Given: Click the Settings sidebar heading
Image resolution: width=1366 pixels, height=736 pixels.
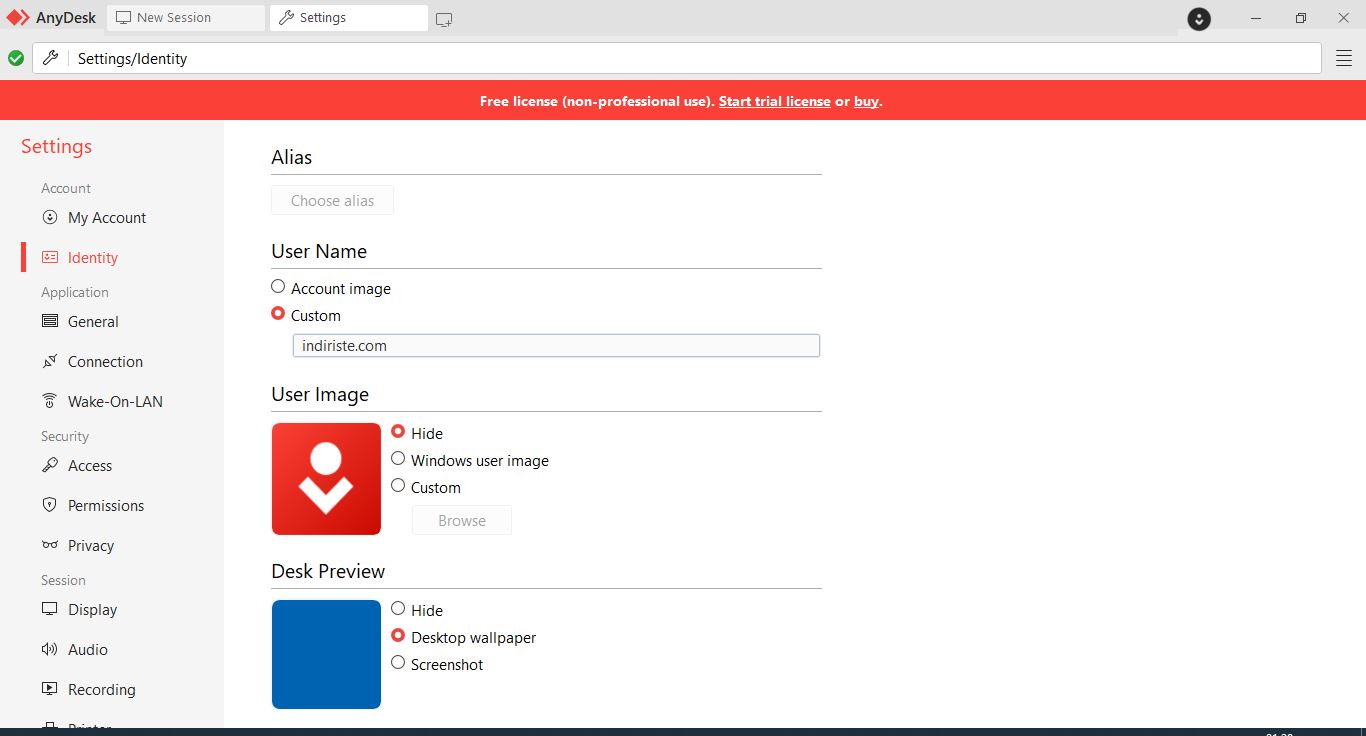Looking at the screenshot, I should pyautogui.click(x=56, y=146).
